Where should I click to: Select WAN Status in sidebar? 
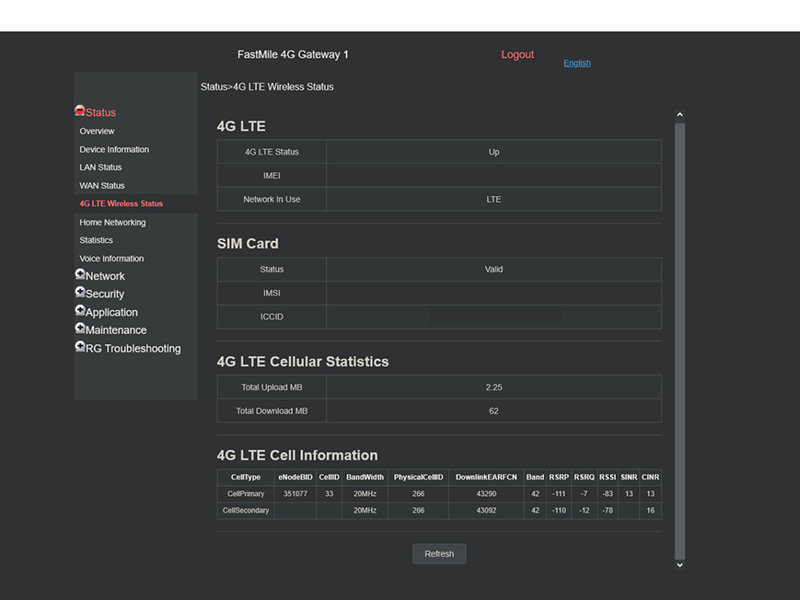click(102, 186)
